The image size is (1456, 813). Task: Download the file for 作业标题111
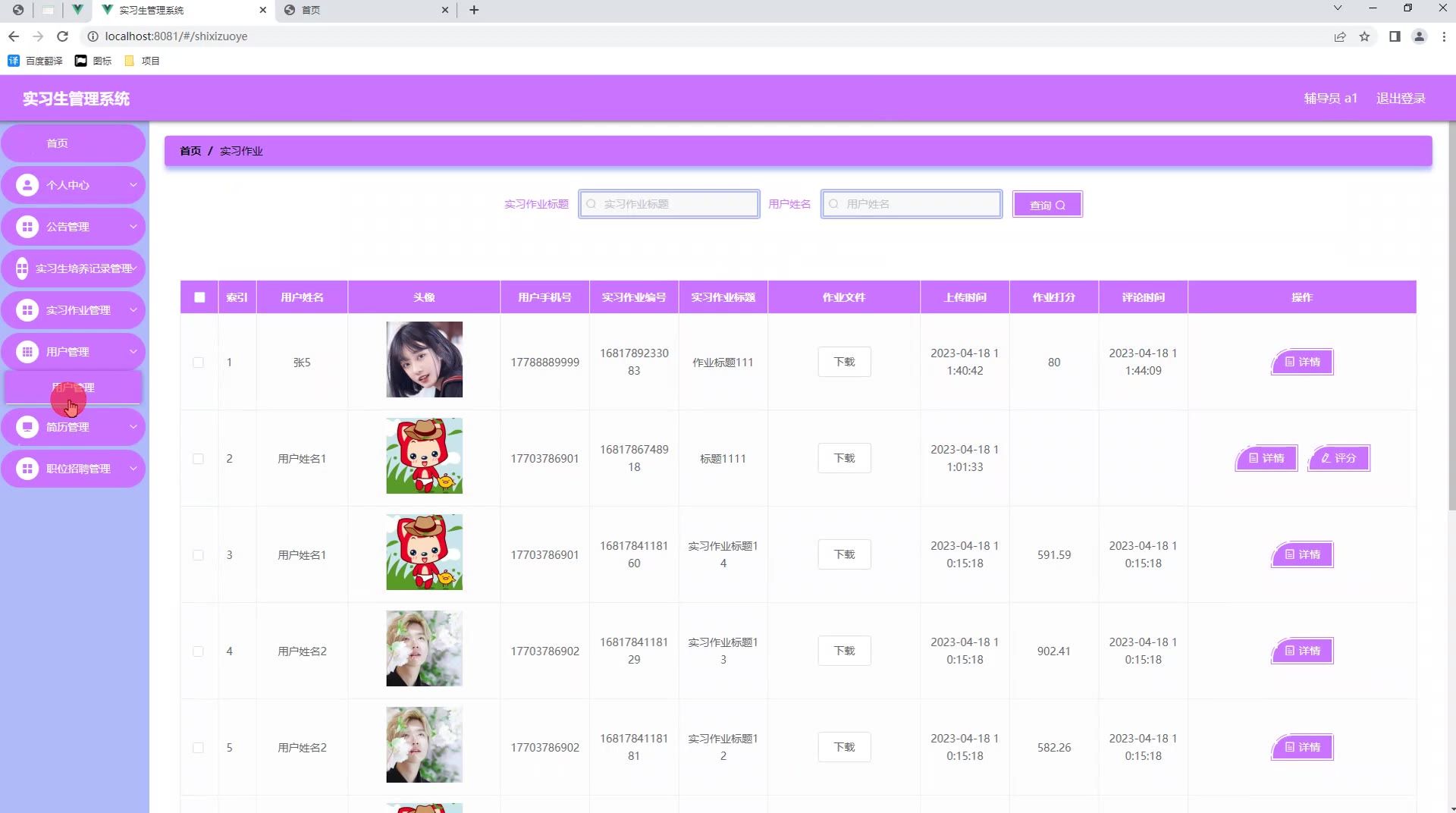844,362
